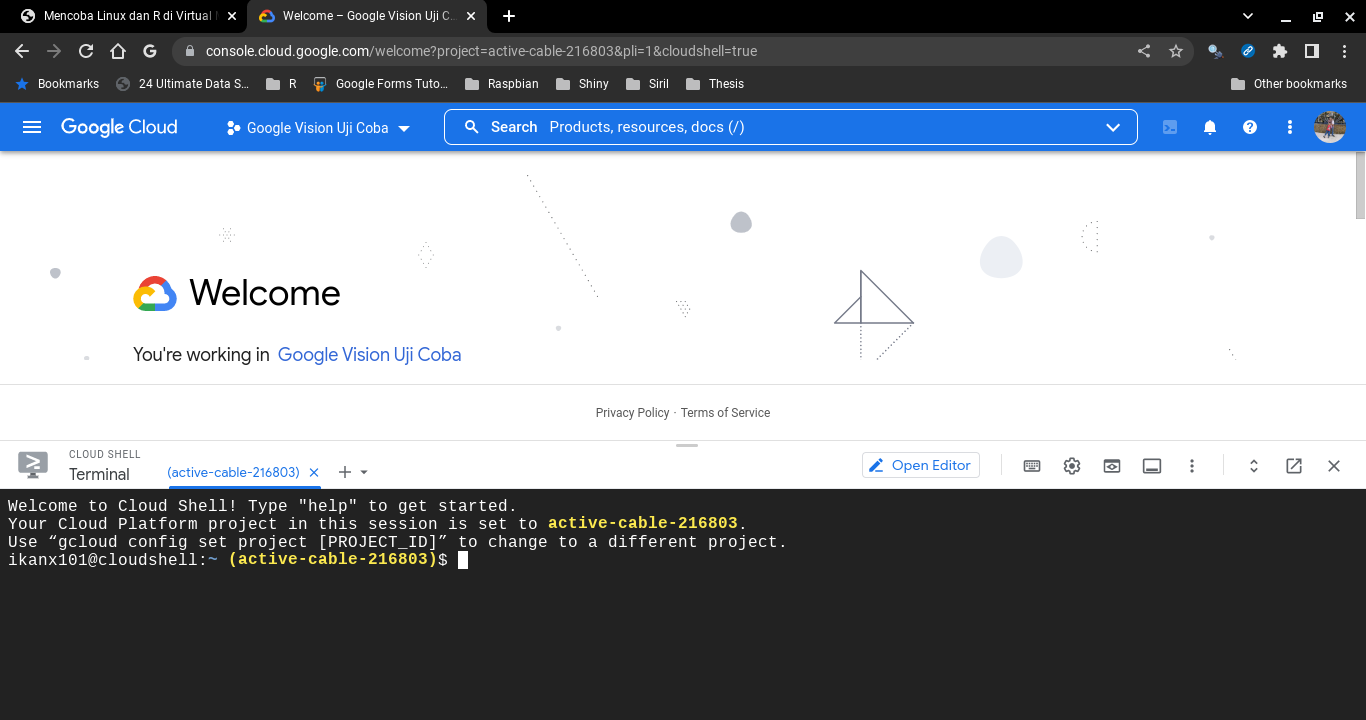Viewport: 1366px width, 720px height.
Task: Click the site lock icon in address bar
Action: point(190,51)
